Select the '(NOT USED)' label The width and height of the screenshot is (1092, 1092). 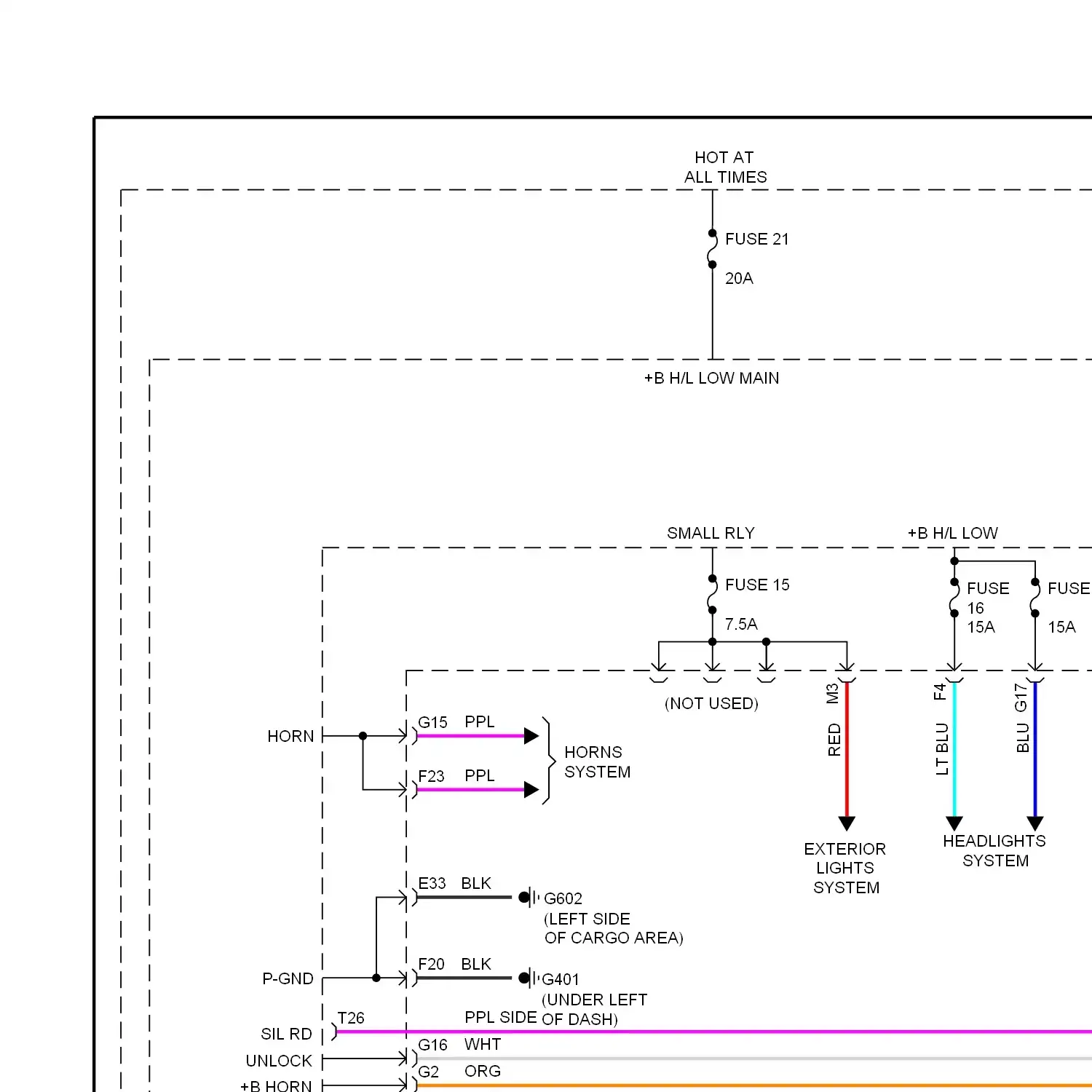click(x=711, y=703)
